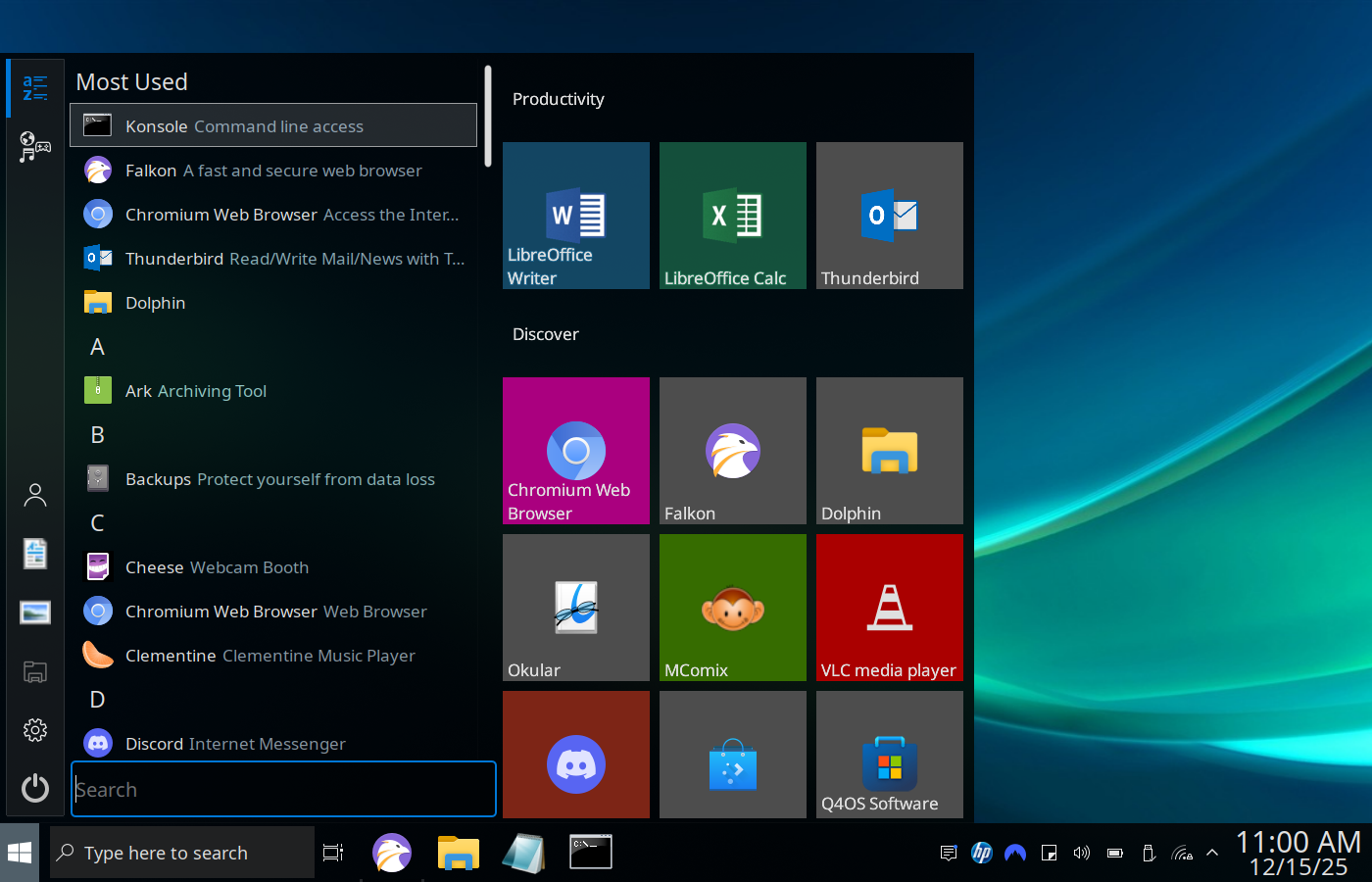Select the user profile icon in the sidebar
The width and height of the screenshot is (1372, 882).
point(34,495)
